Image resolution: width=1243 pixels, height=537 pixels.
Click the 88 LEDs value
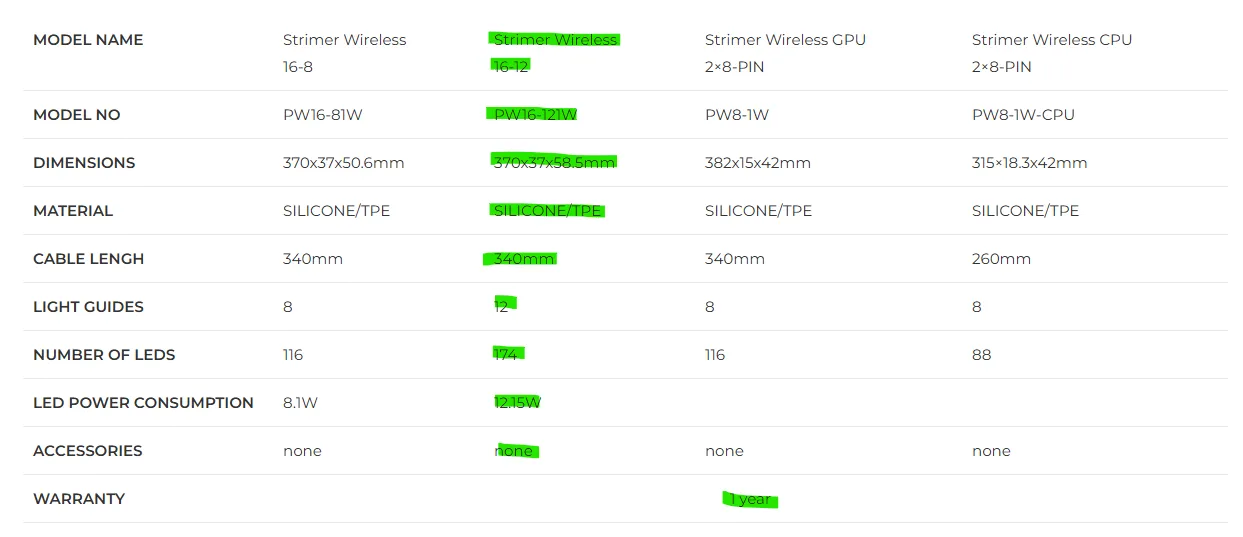coord(981,355)
